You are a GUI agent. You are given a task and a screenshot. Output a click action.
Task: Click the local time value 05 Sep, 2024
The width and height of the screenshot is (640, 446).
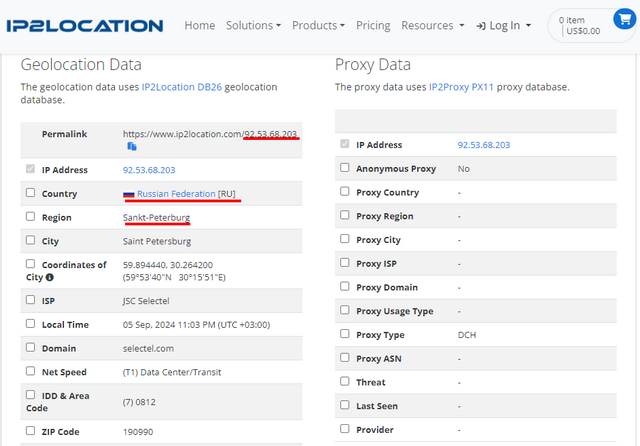pyautogui.click(x=196, y=325)
